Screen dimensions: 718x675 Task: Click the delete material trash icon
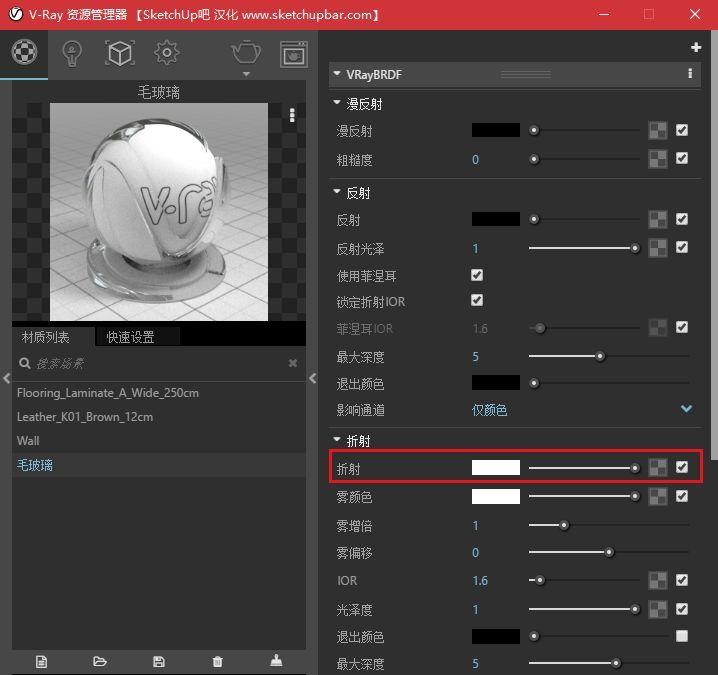tap(218, 661)
